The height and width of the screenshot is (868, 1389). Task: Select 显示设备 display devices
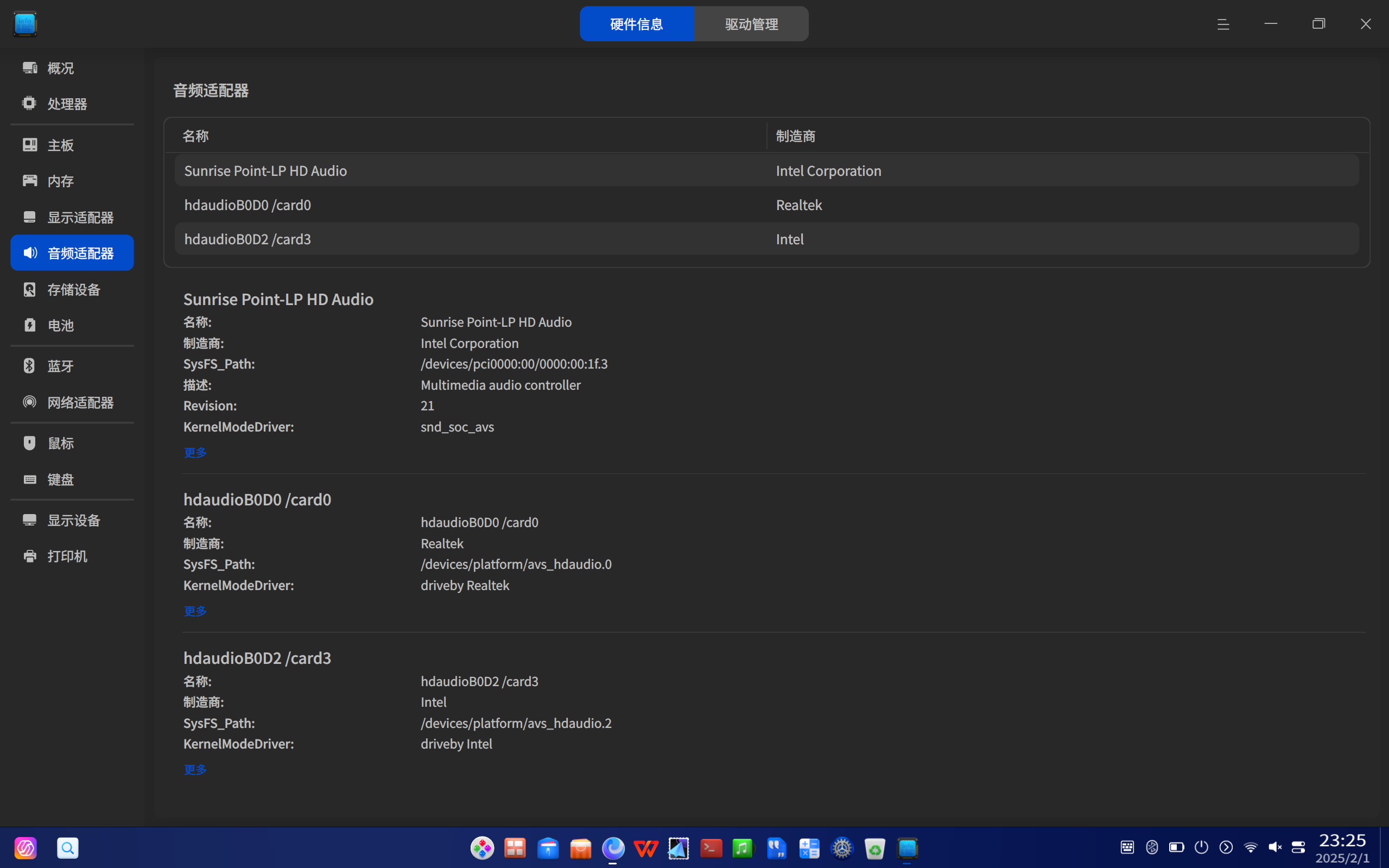[72, 520]
